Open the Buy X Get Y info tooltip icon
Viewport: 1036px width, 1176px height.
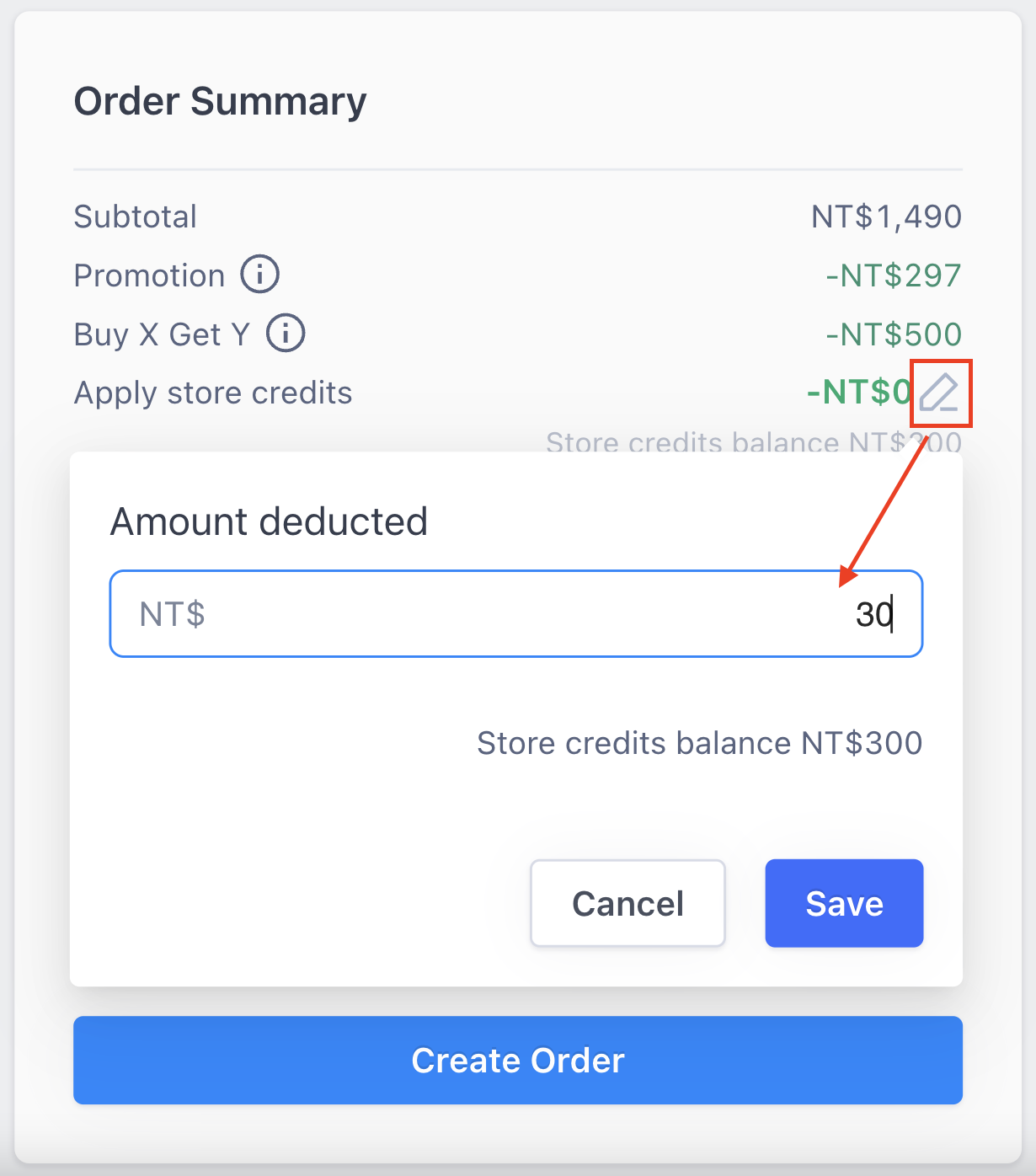click(x=286, y=334)
